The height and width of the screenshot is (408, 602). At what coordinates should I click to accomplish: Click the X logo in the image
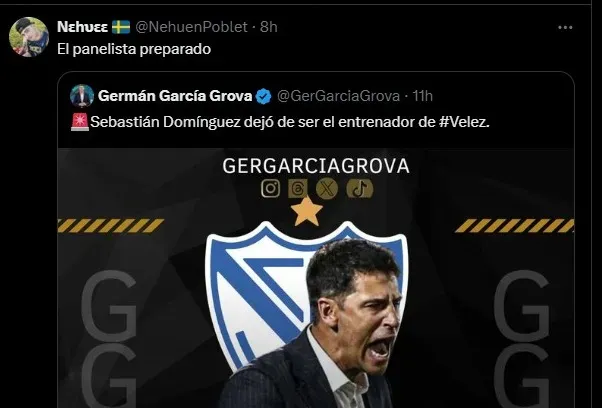[x=326, y=188]
